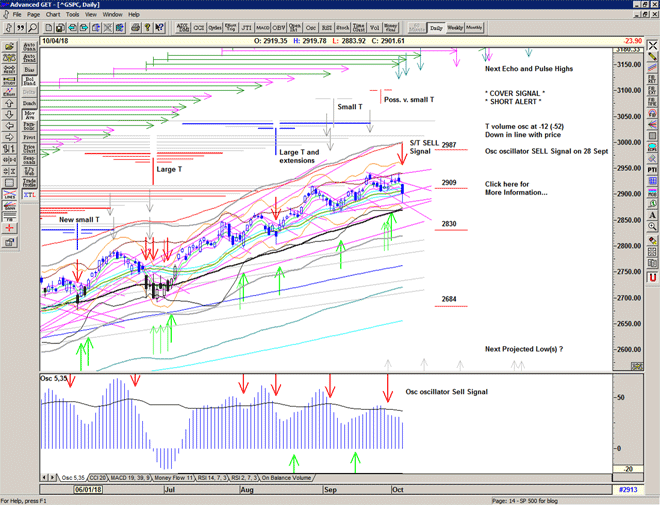The height and width of the screenshot is (505, 660).
Task: Open the Chart menu
Action: click(53, 15)
